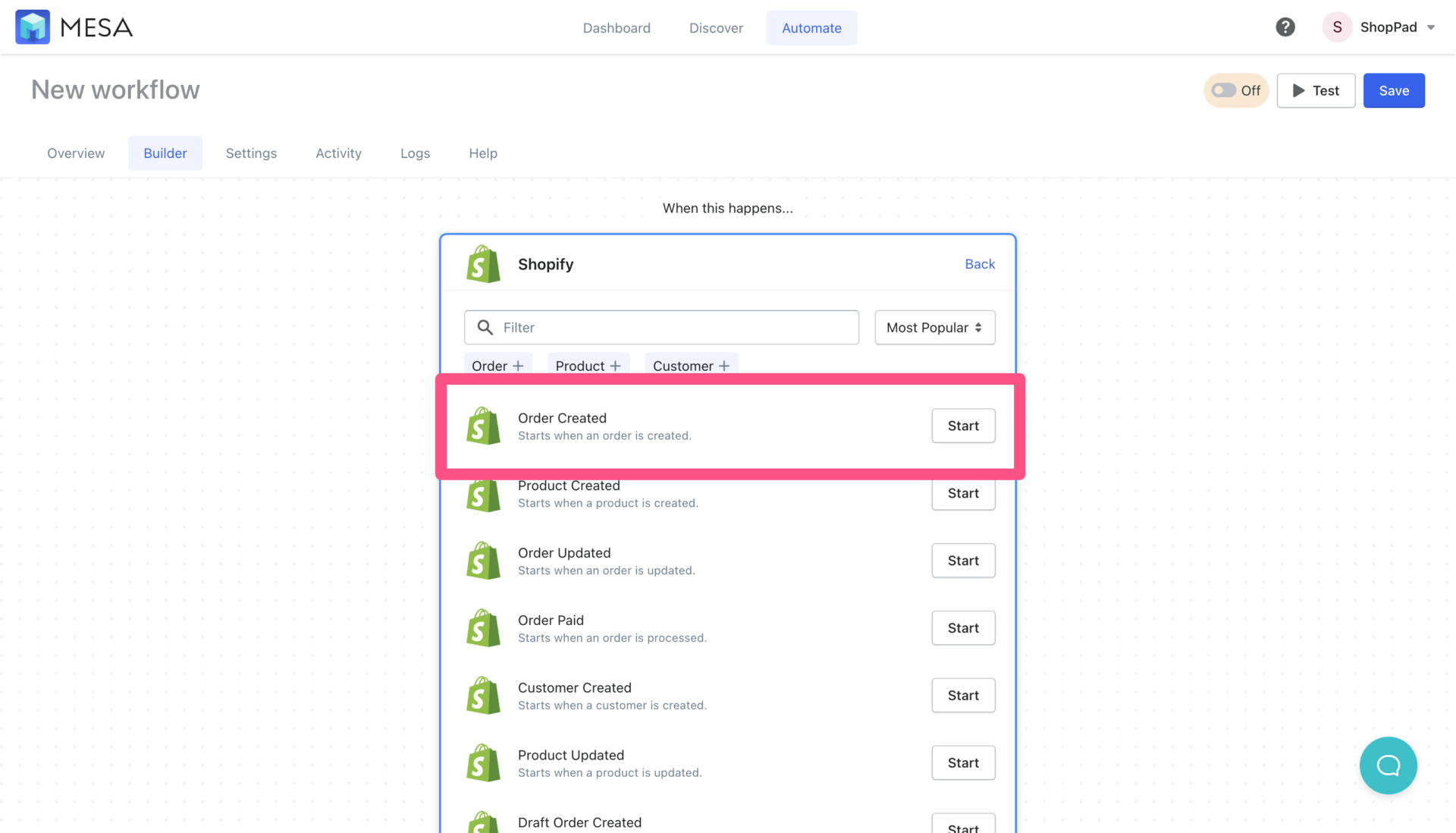This screenshot has height=833, width=1456.
Task: Click the search magnifier in the filter field
Action: (x=485, y=327)
